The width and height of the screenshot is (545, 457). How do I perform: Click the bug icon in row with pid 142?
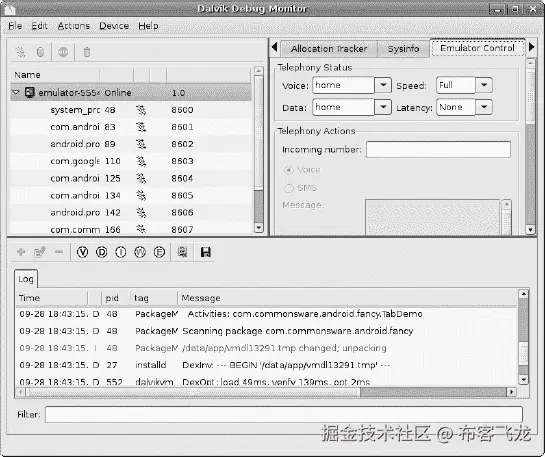141,213
